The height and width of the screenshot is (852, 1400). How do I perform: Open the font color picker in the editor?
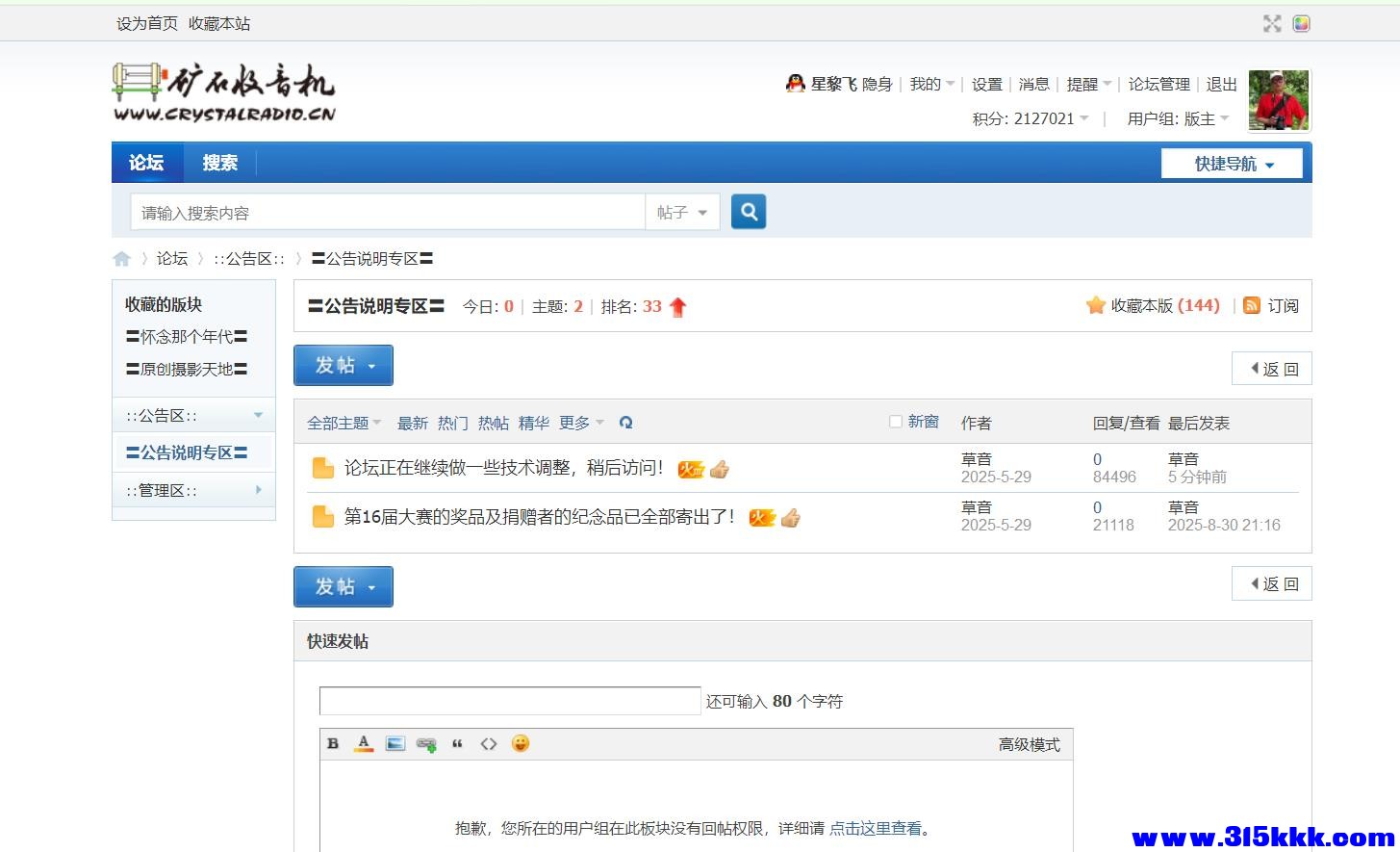[364, 743]
